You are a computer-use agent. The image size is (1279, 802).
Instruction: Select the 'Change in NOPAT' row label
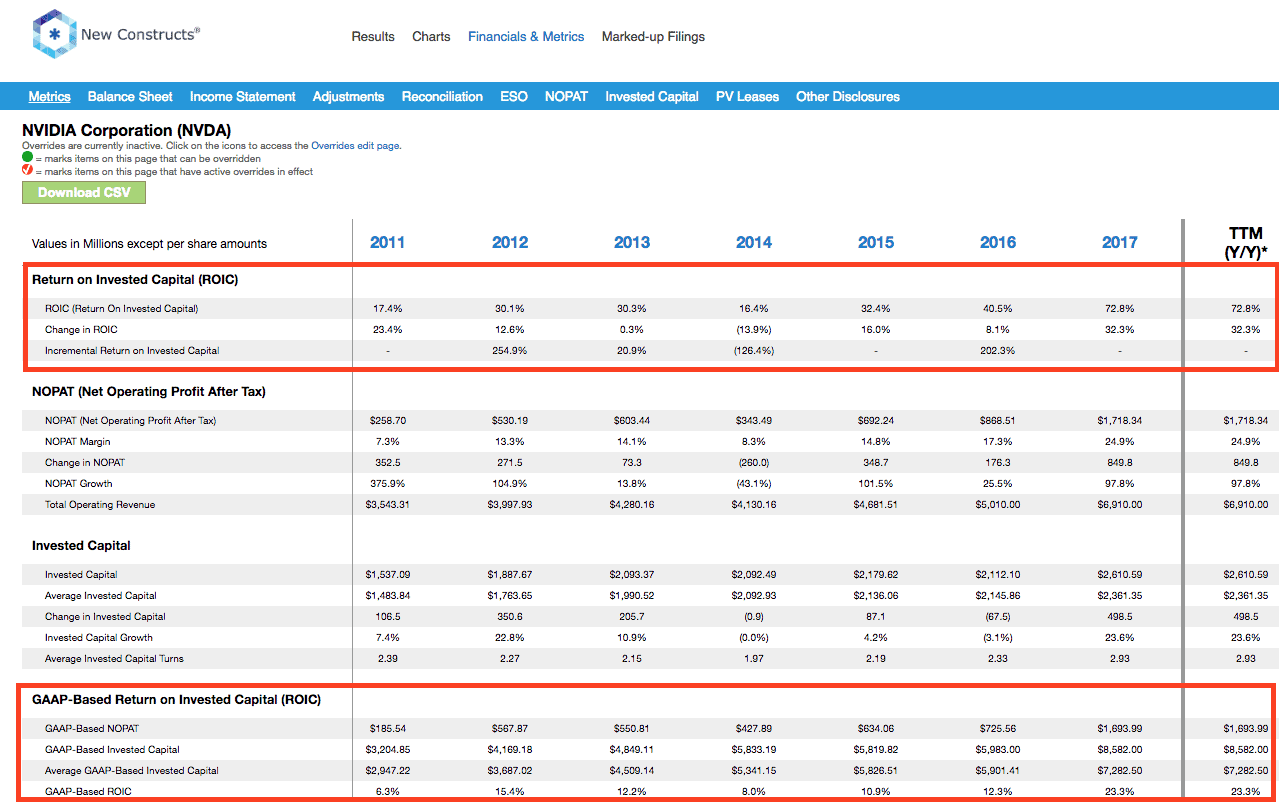[85, 463]
